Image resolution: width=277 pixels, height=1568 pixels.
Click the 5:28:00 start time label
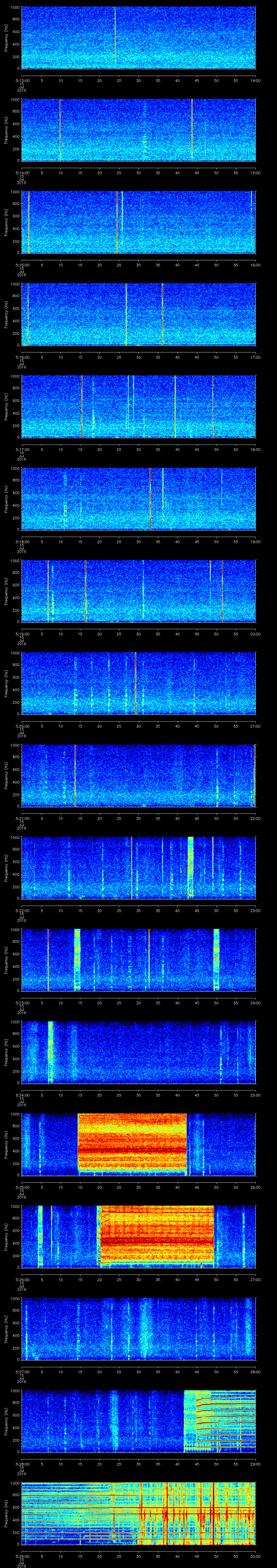(x=22, y=1463)
